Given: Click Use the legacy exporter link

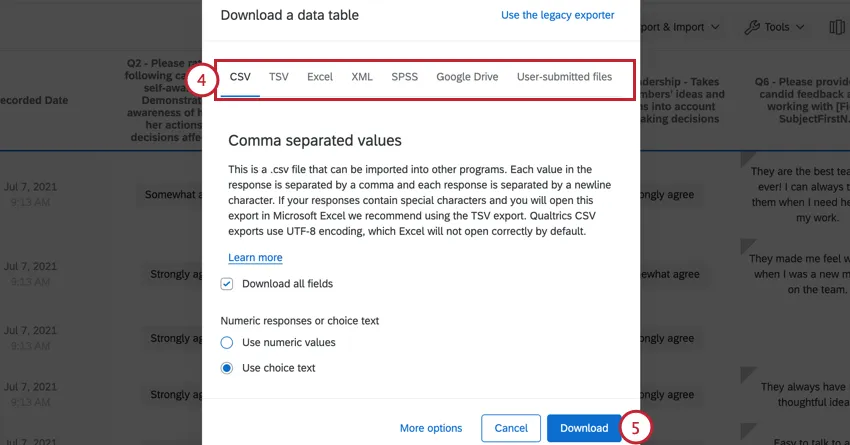Looking at the screenshot, I should click(557, 15).
